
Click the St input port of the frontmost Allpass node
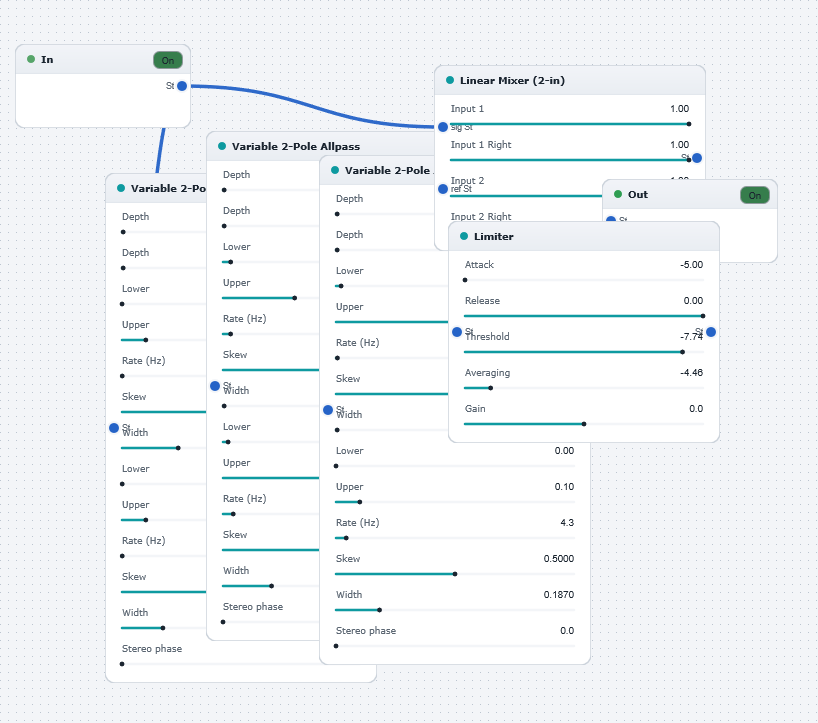(328, 410)
